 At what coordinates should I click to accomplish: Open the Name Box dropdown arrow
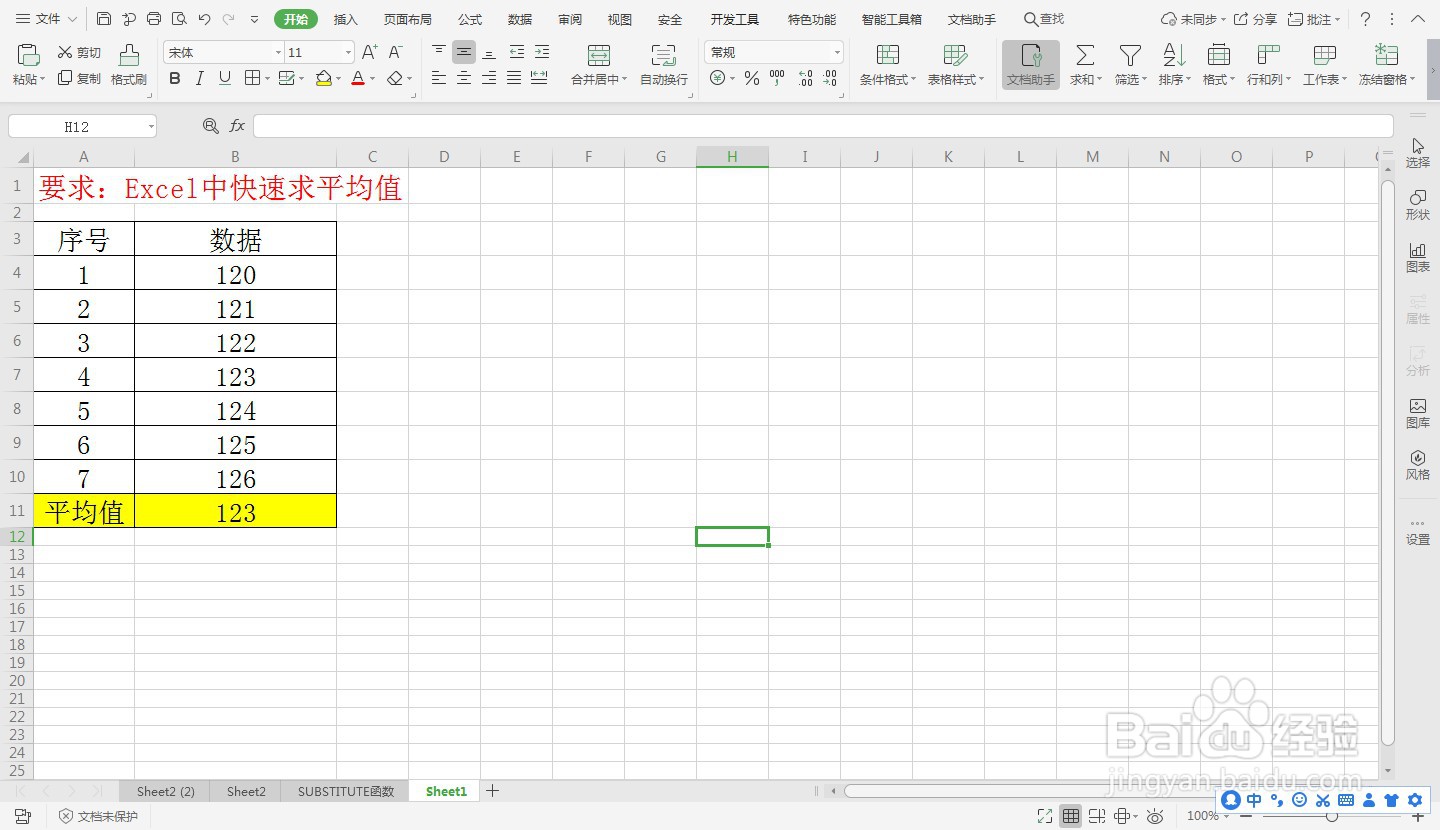pyautogui.click(x=151, y=127)
